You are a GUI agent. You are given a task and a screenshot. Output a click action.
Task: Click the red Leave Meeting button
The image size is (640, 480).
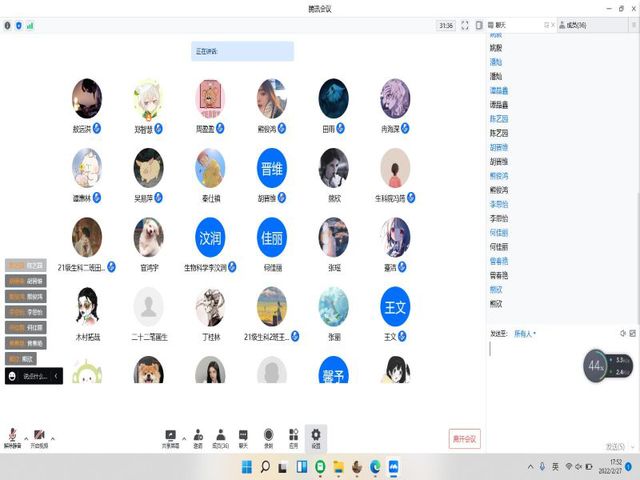(x=465, y=438)
